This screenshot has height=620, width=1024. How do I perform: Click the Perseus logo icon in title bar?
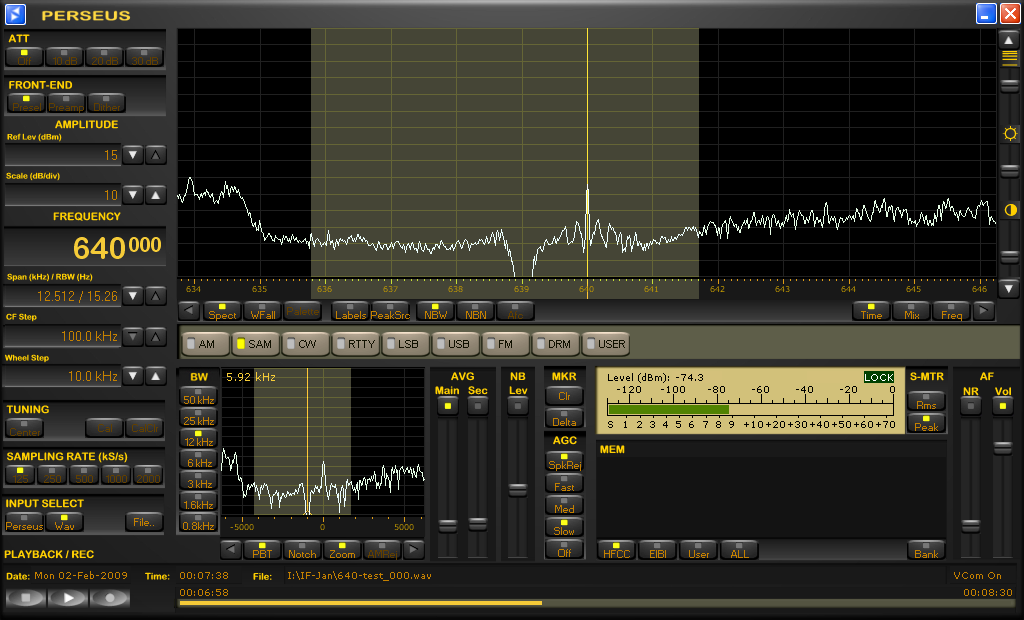point(15,14)
